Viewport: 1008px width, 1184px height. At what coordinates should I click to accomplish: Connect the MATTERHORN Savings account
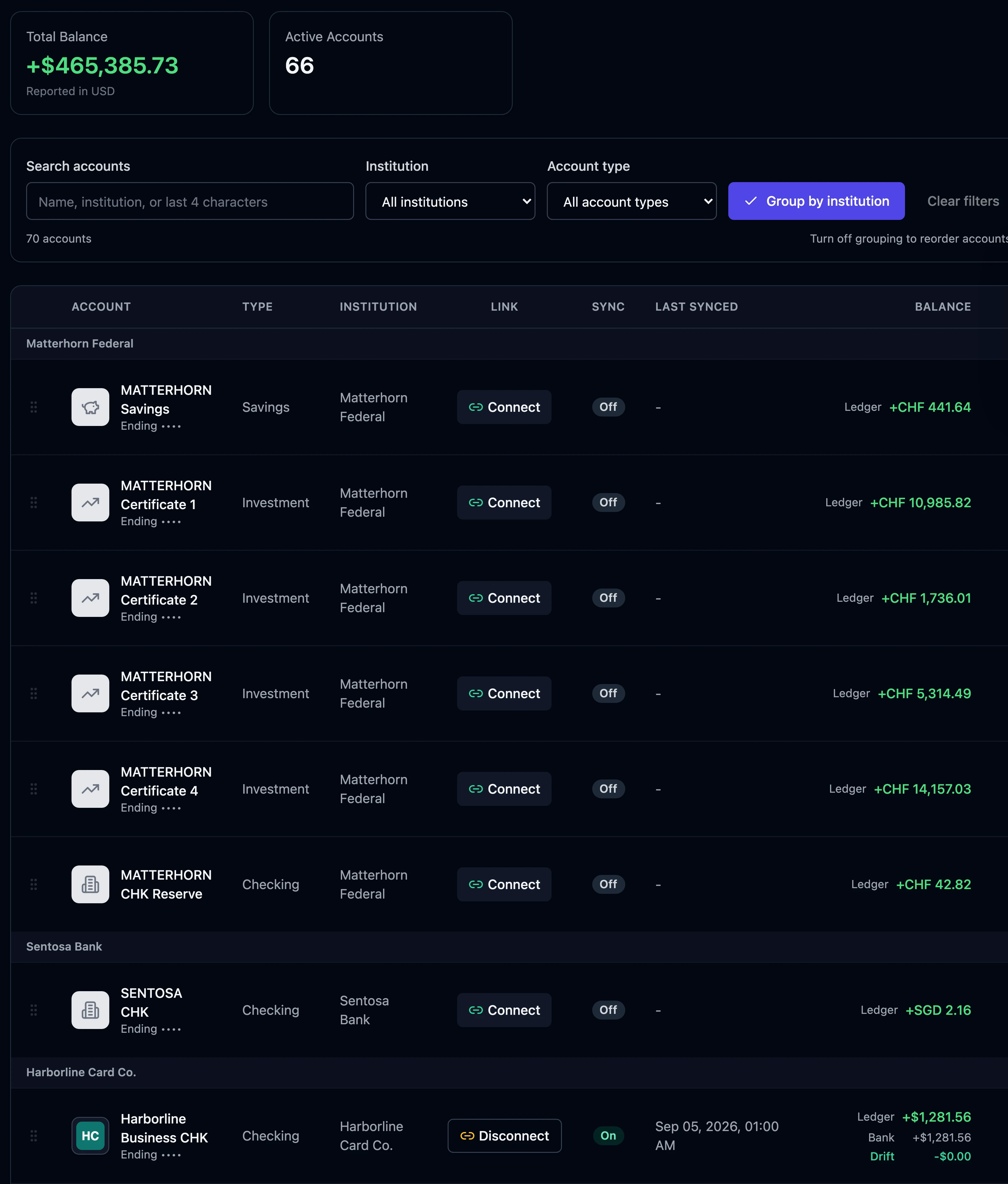tap(504, 407)
